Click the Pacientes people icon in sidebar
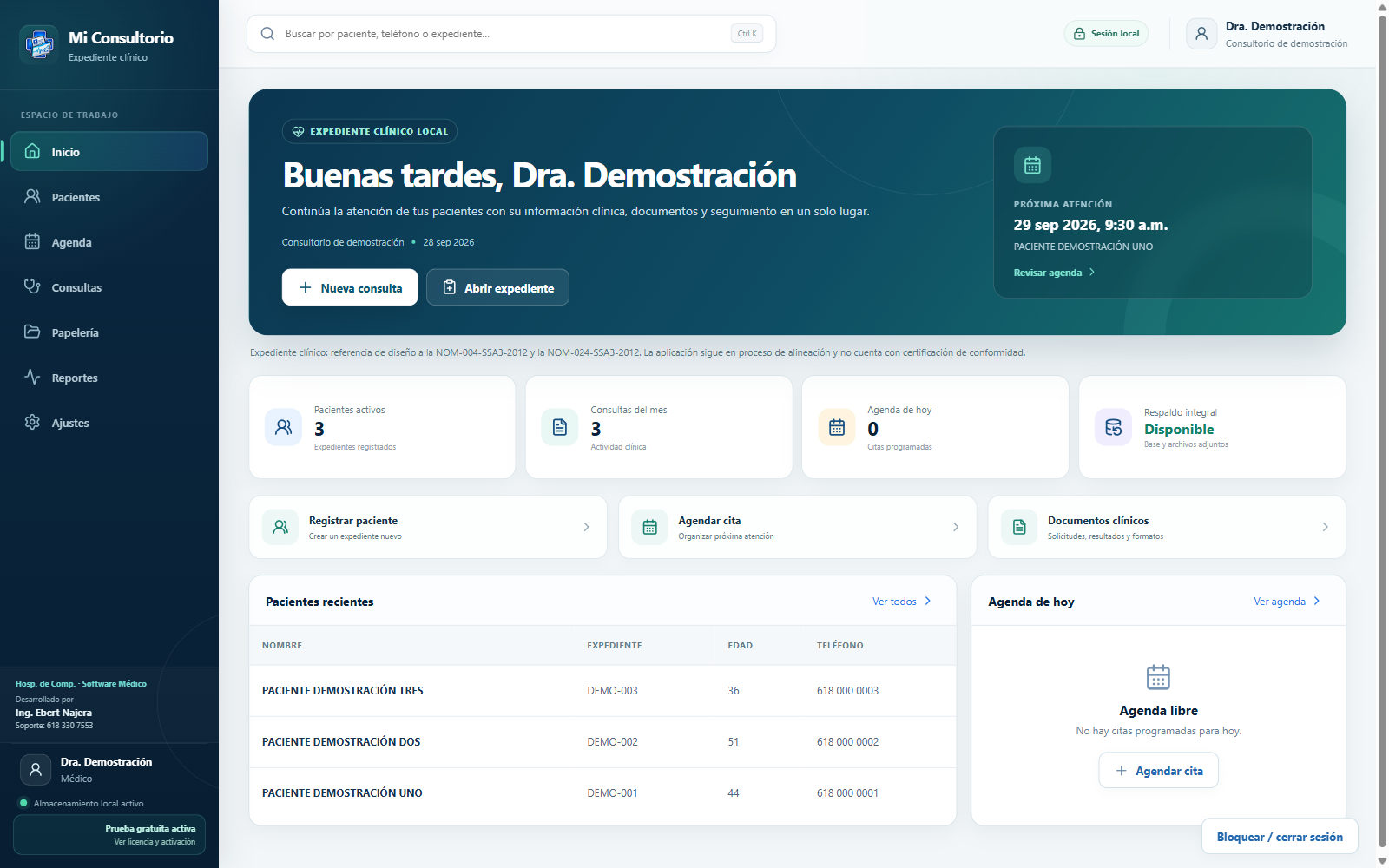 (x=32, y=196)
